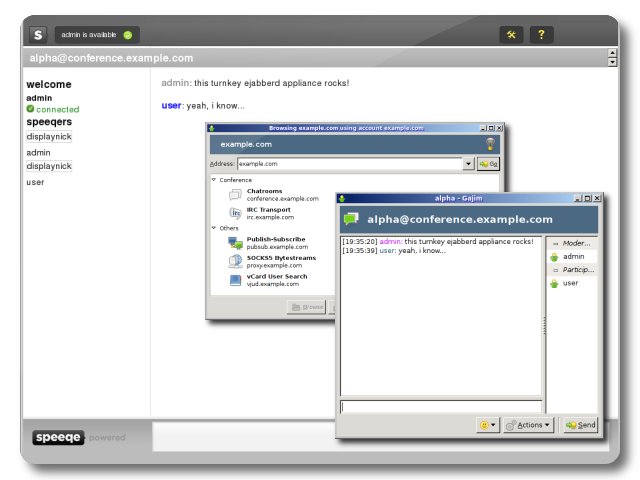Select the Chatrooms service icon
640x480 pixels.
point(235,195)
